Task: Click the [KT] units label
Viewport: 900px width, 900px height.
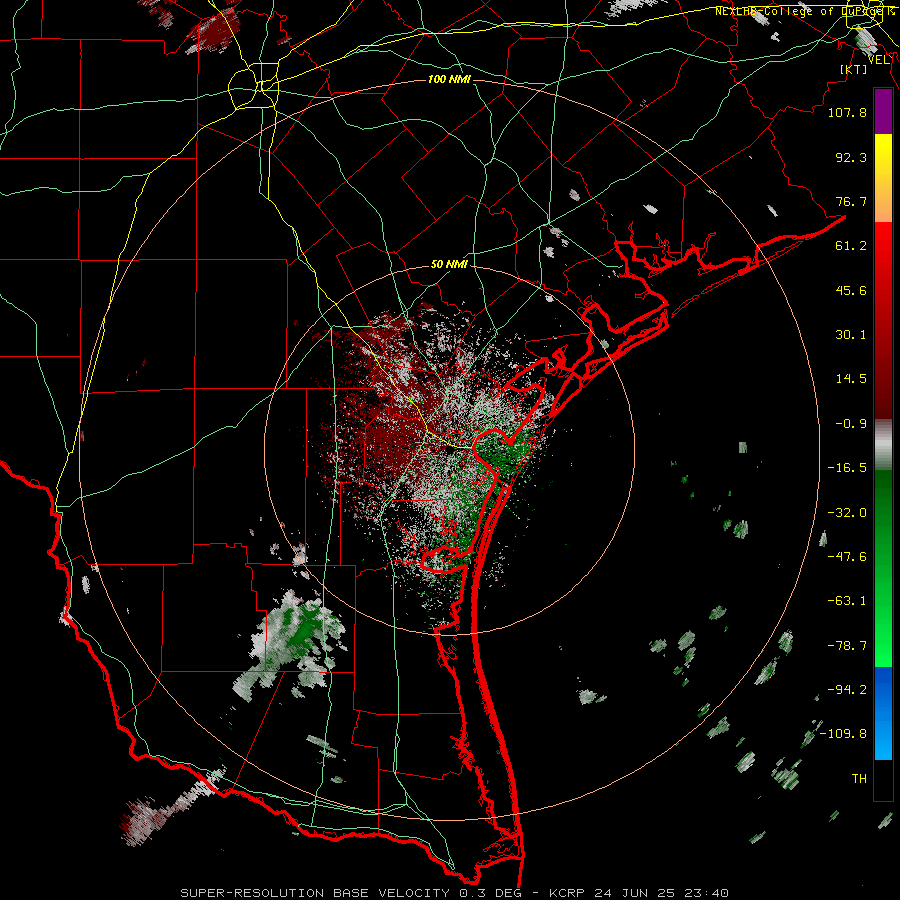Action: 854,69
